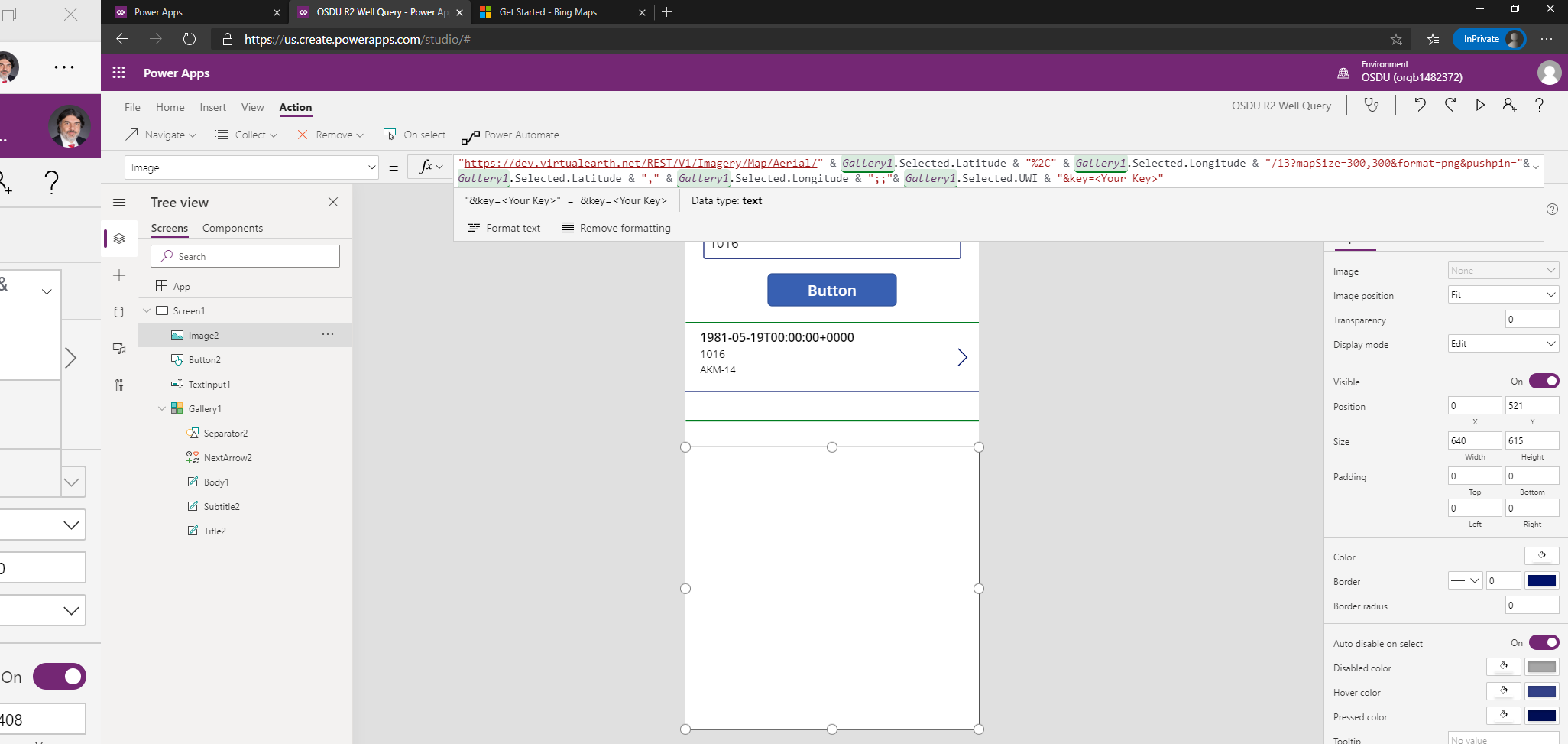Open Data sources cylinder icon
Screen dimensions: 1568x744
[x=119, y=312]
